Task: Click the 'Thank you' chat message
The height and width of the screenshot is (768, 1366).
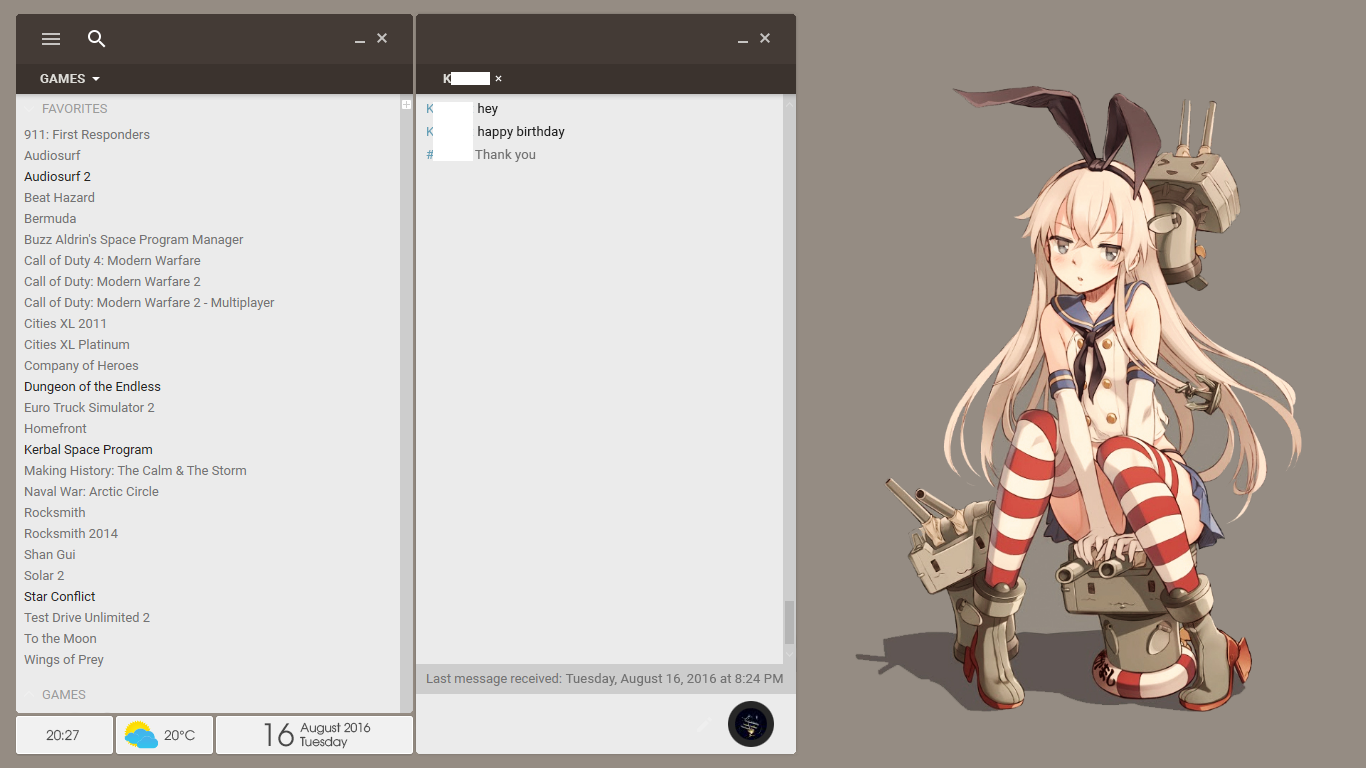Action: tap(505, 155)
